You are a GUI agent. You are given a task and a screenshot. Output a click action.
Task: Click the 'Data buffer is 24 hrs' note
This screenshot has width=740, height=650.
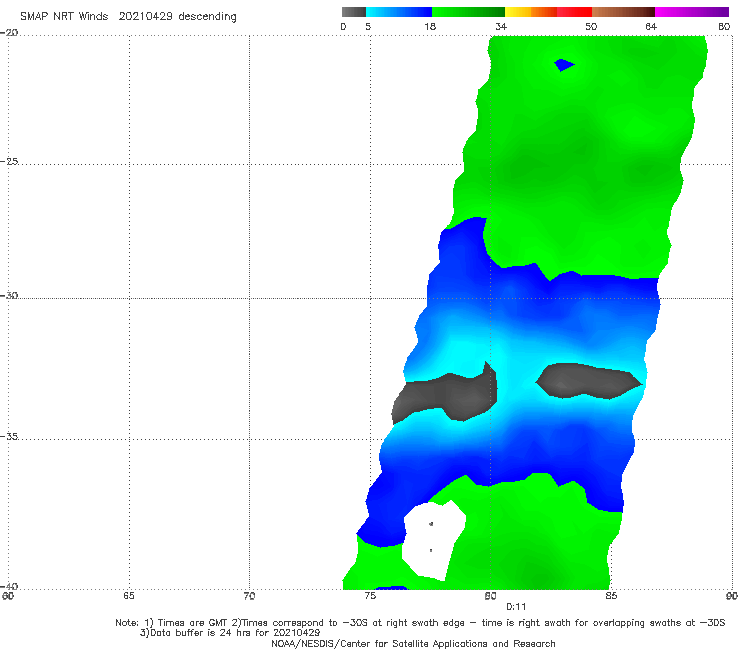[x=230, y=633]
